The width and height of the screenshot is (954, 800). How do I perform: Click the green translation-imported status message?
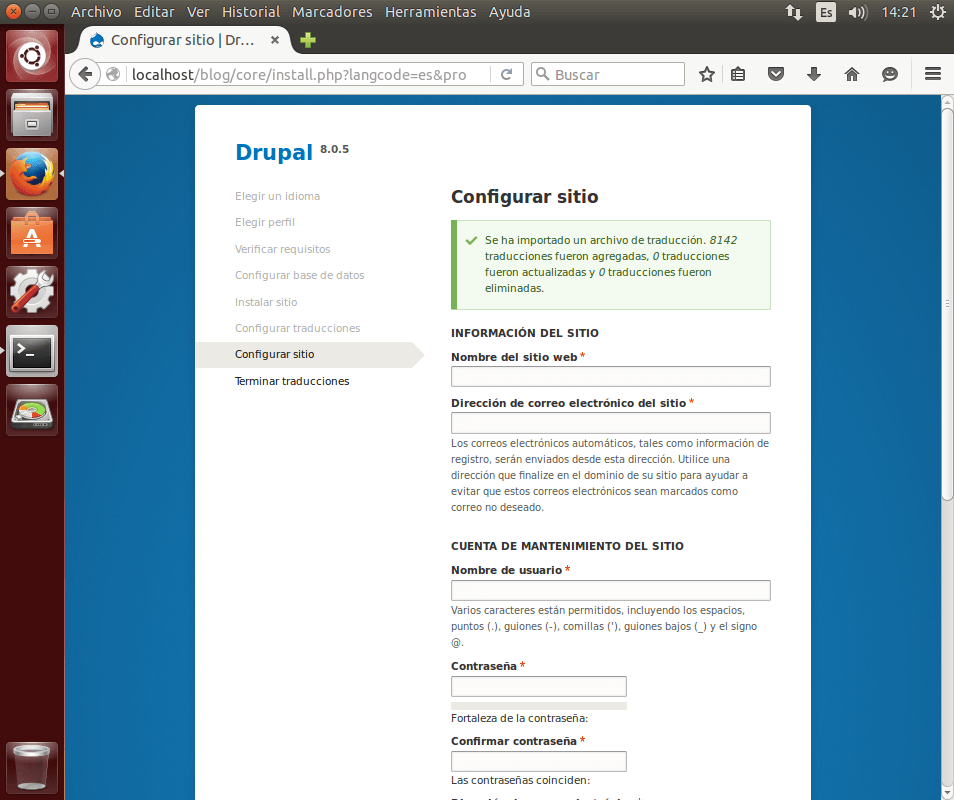pos(610,265)
